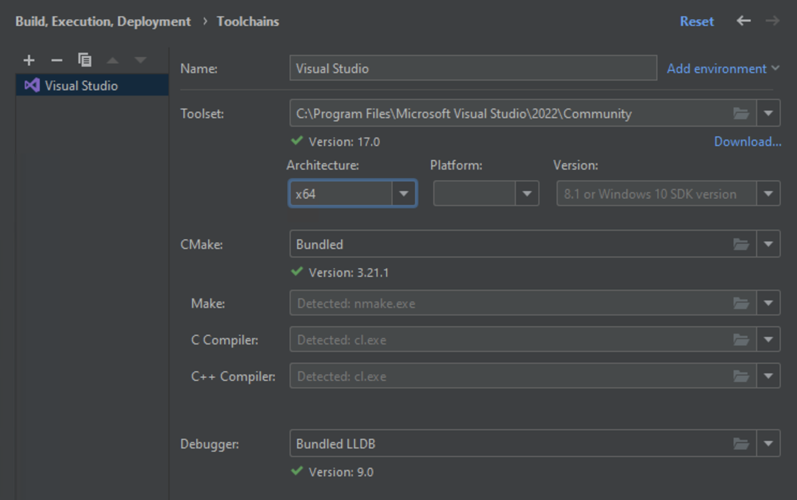The height and width of the screenshot is (500, 797).
Task: Click the plus icon to add toolchain
Action: point(29,60)
